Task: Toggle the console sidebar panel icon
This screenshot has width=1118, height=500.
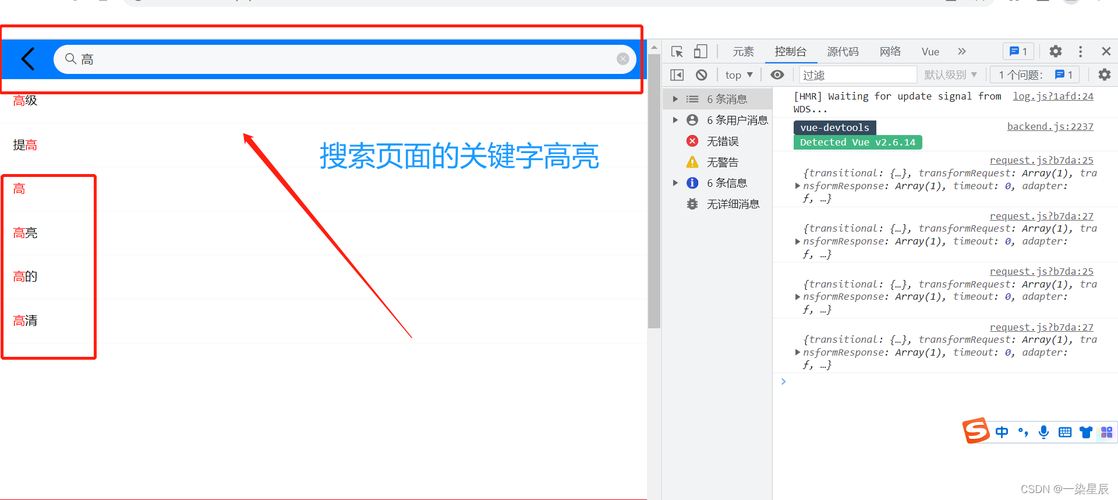Action: (x=677, y=75)
